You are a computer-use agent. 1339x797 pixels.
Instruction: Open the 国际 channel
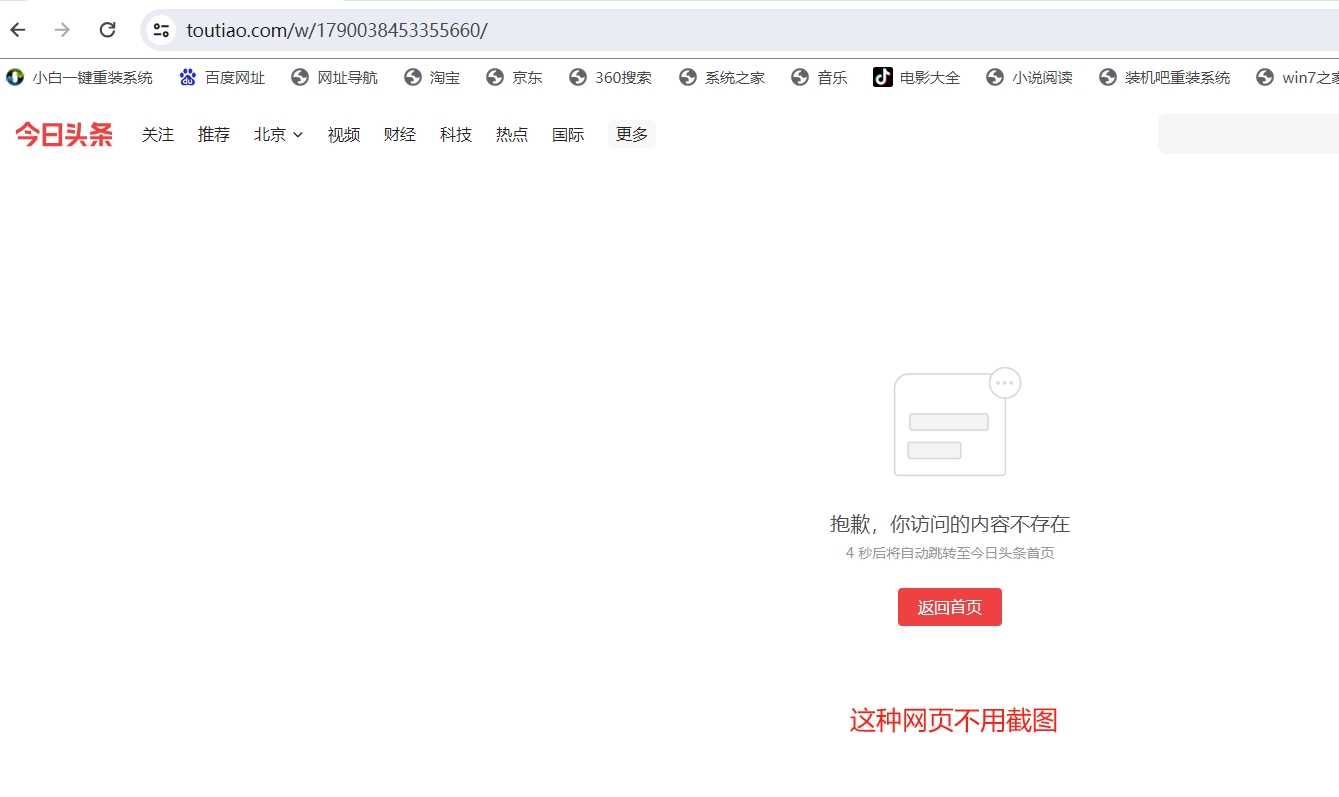[x=568, y=134]
